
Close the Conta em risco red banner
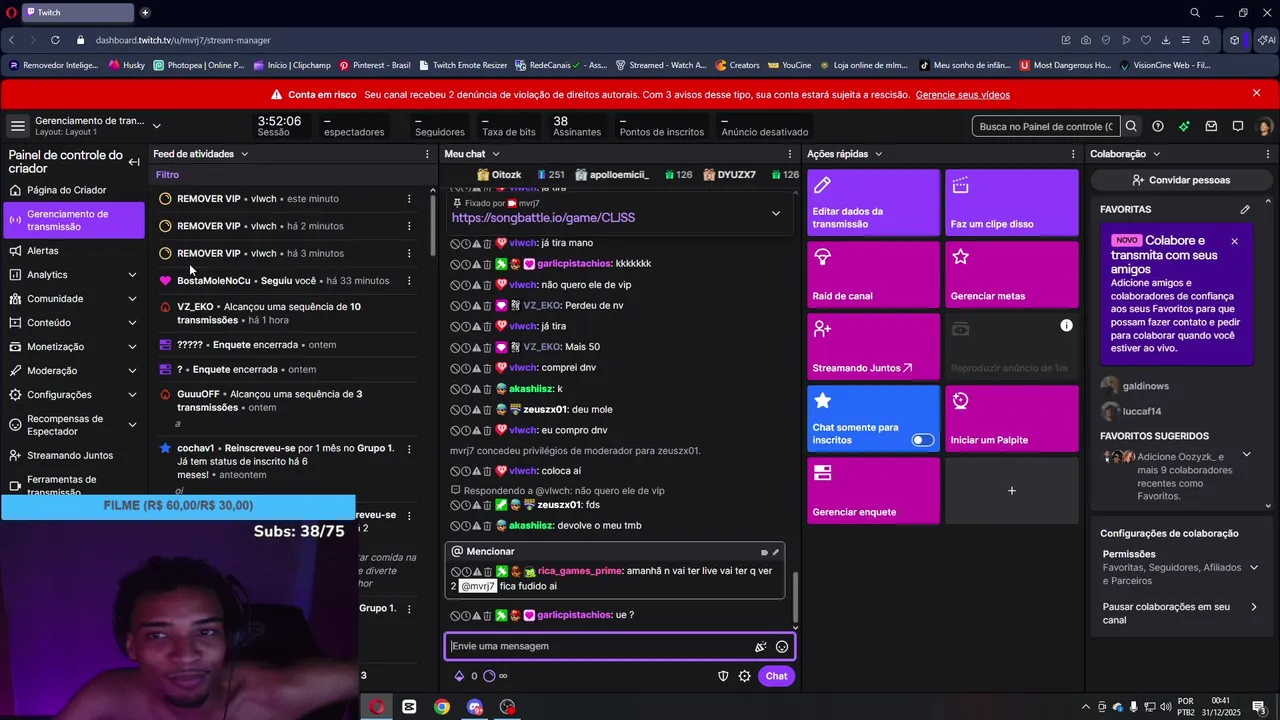point(1257,93)
